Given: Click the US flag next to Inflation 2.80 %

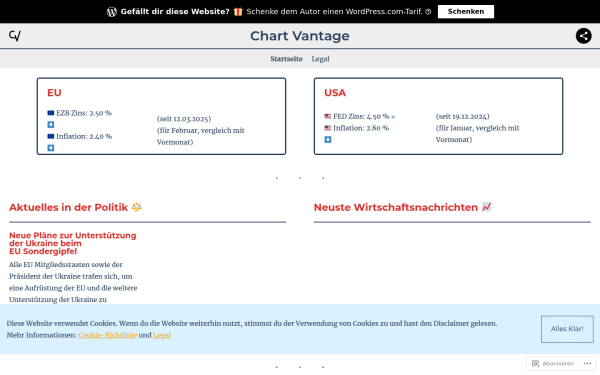Looking at the screenshot, I should click(x=328, y=128).
